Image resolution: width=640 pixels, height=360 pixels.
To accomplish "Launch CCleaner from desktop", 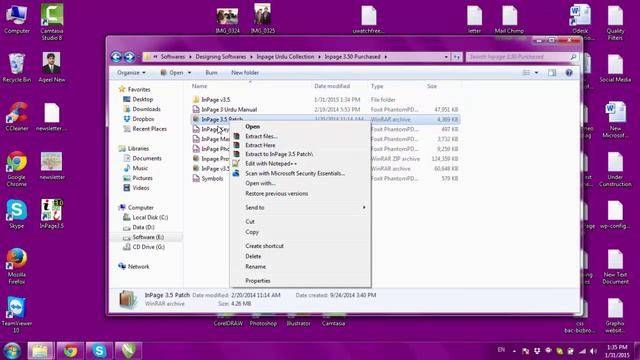I will click(17, 116).
